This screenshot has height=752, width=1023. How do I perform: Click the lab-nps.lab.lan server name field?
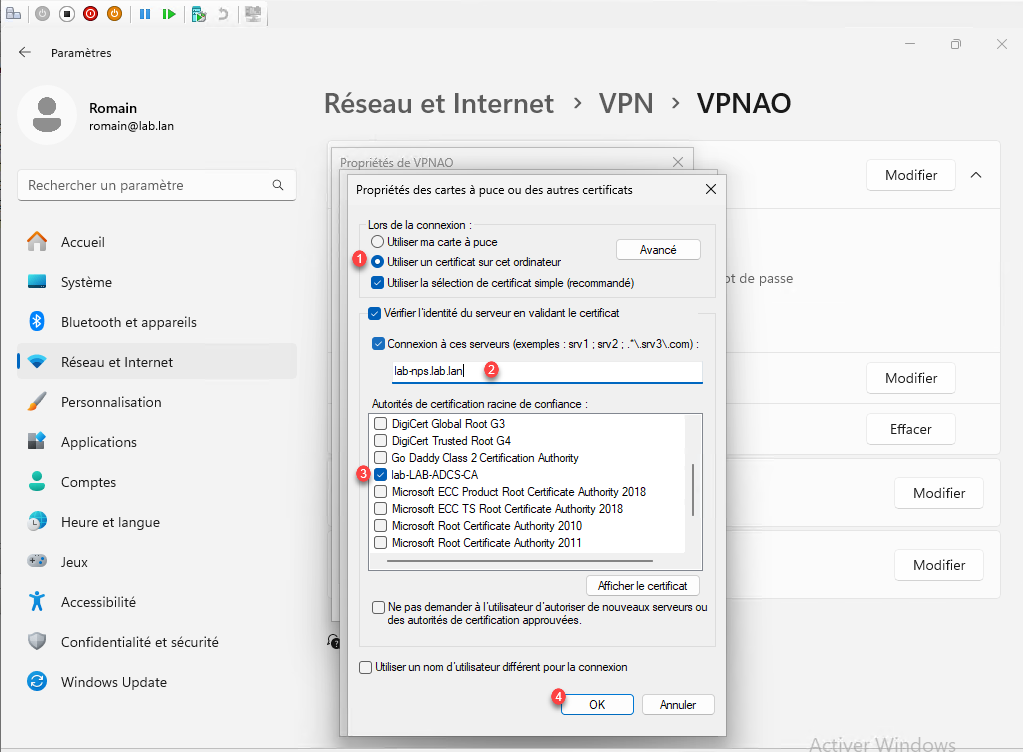point(546,371)
